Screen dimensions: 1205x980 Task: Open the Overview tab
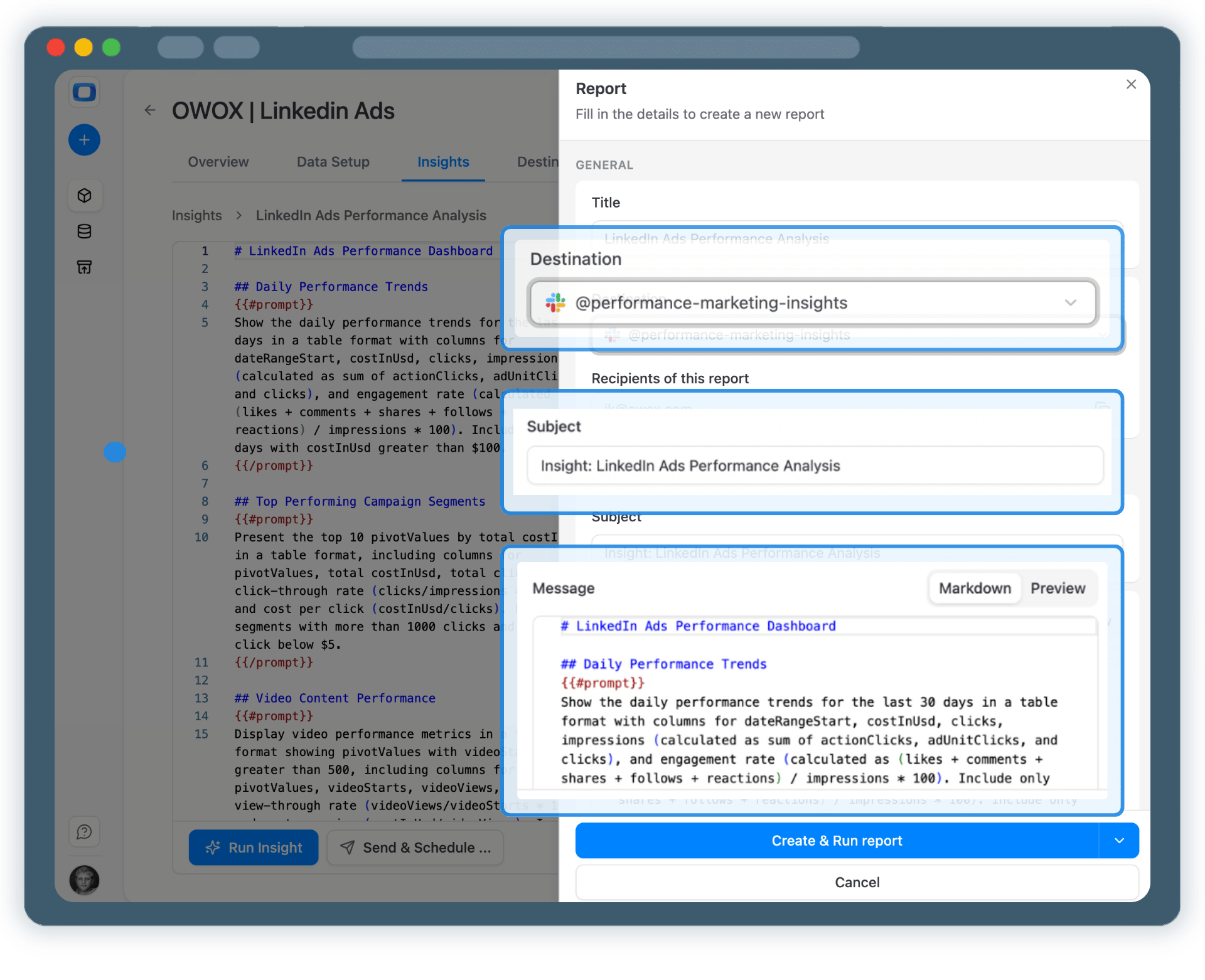(218, 162)
